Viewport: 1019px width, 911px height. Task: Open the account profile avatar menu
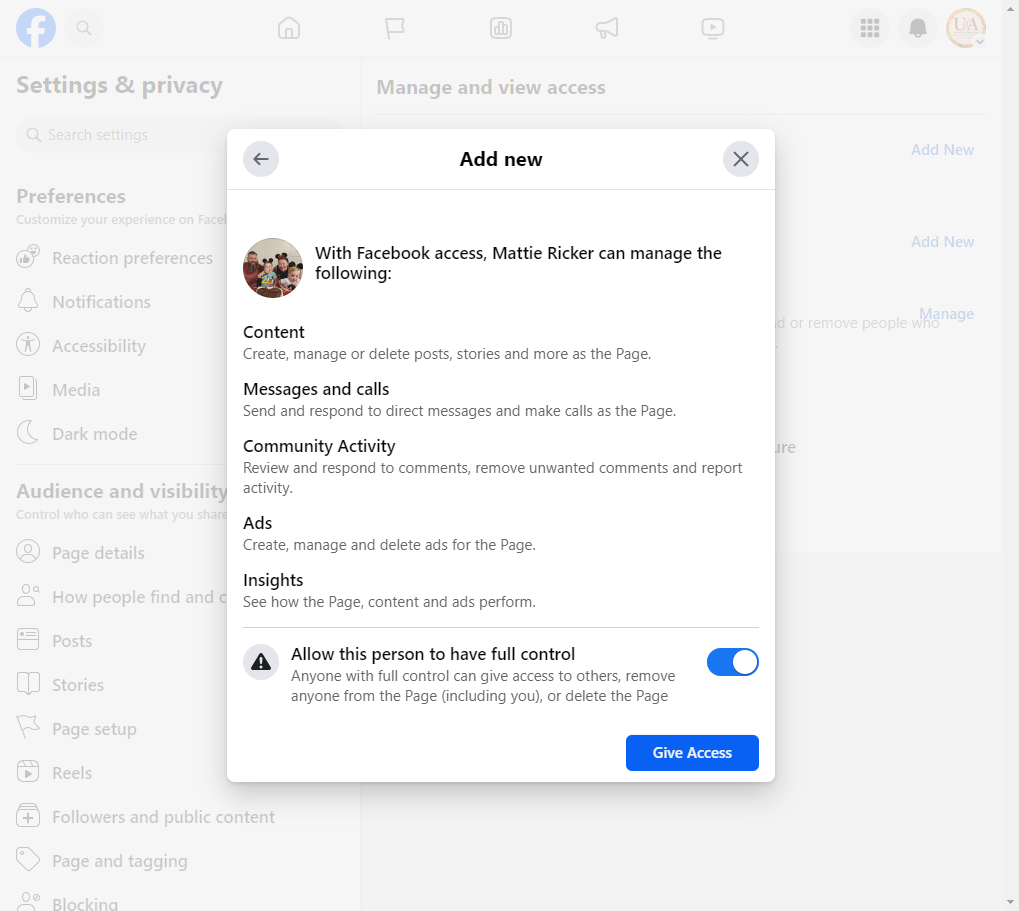(966, 28)
